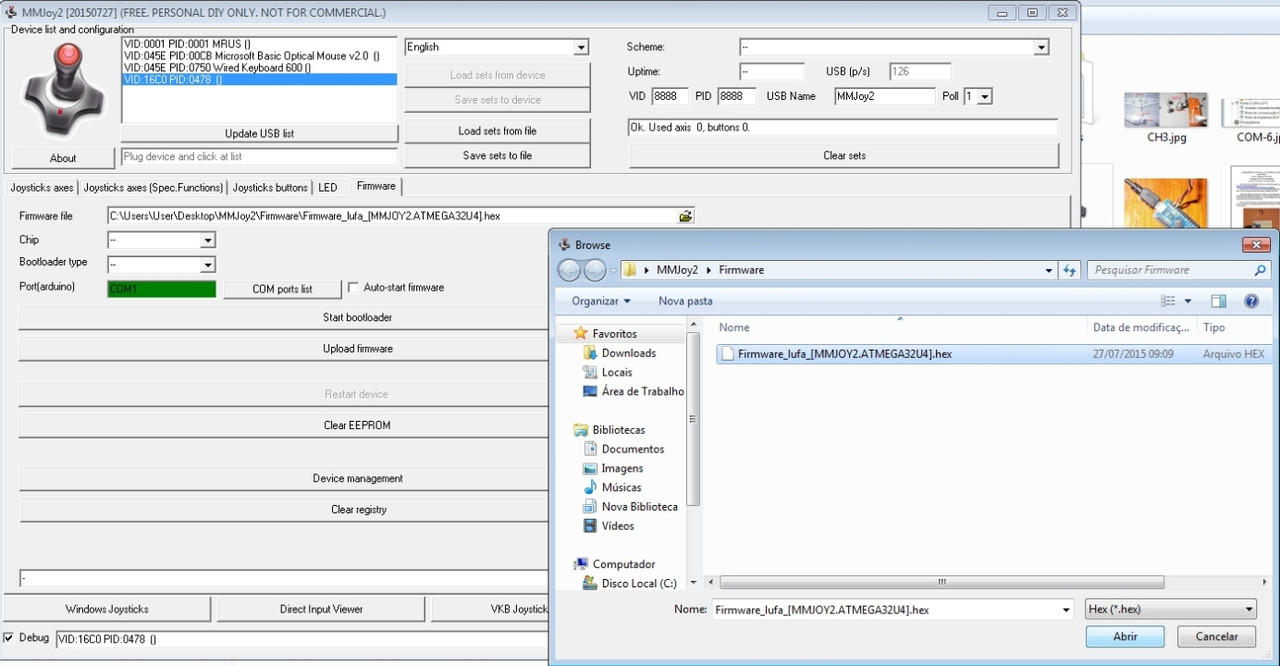Click Windows Joysticks button
This screenshot has width=1280, height=666.
pos(107,609)
